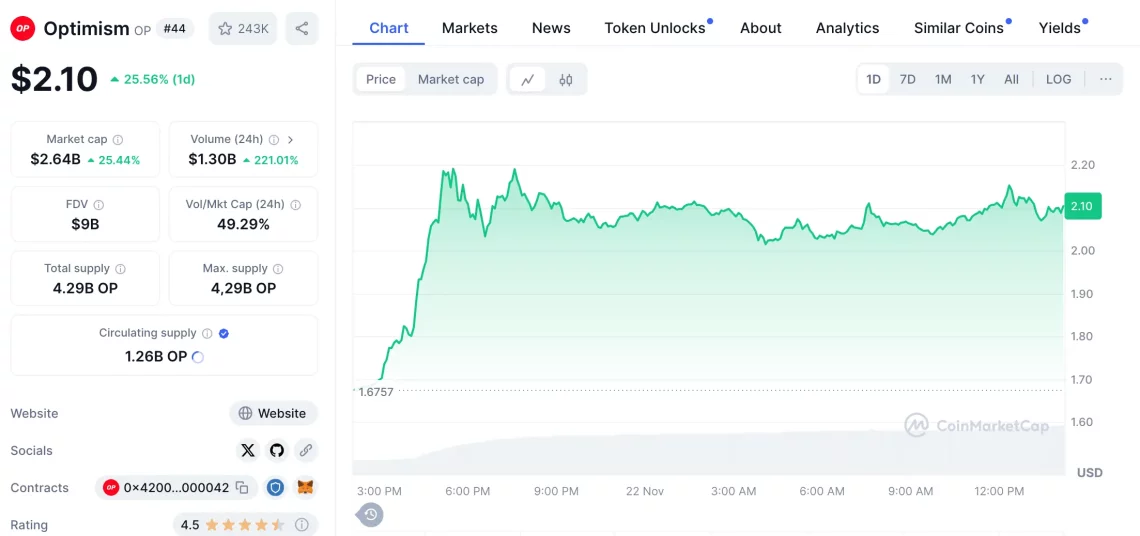
Task: Click the #44 rank badge
Action: pos(175,28)
